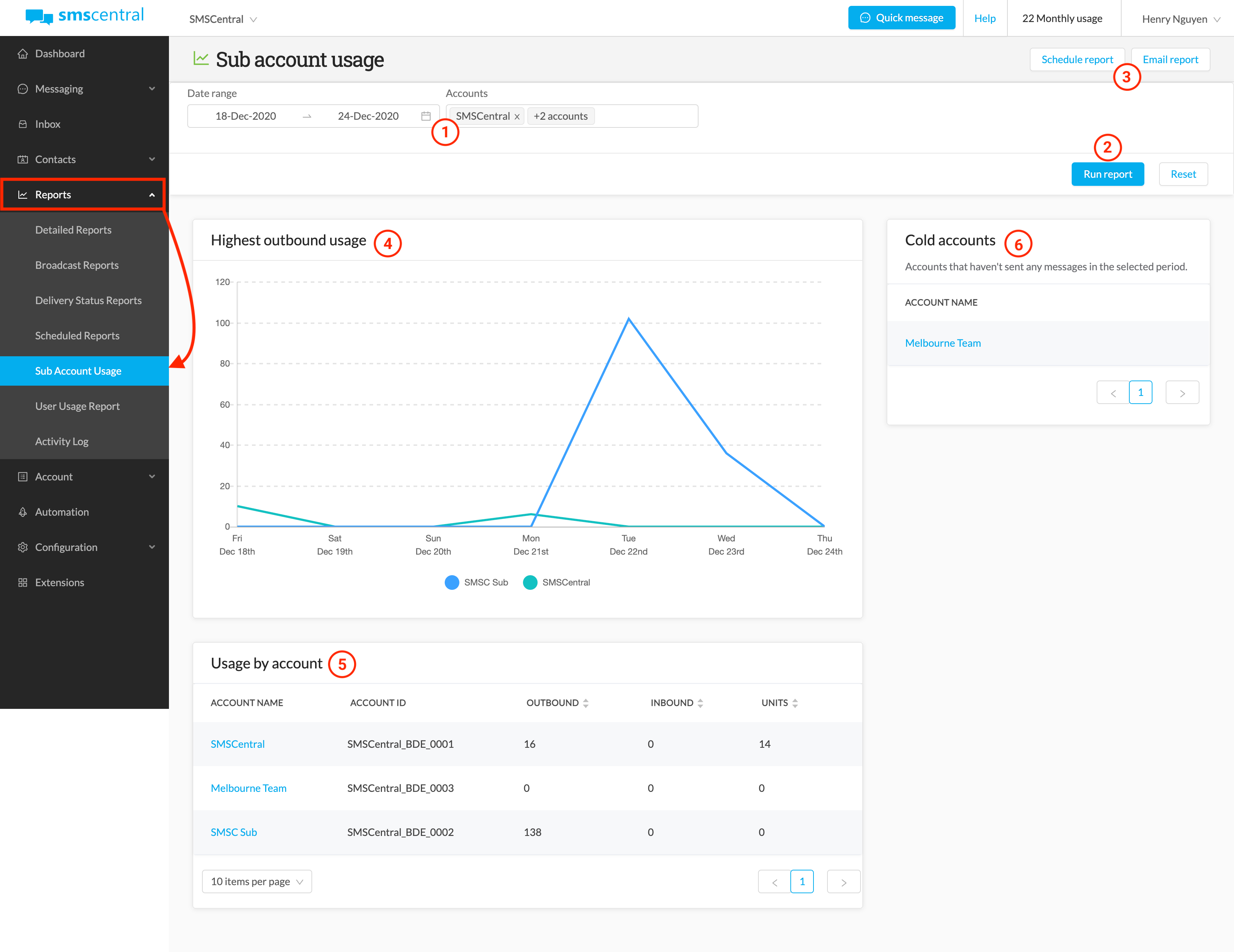Viewport: 1234px width, 952px height.
Task: Go to next page of Usage by account
Action: tap(843, 881)
